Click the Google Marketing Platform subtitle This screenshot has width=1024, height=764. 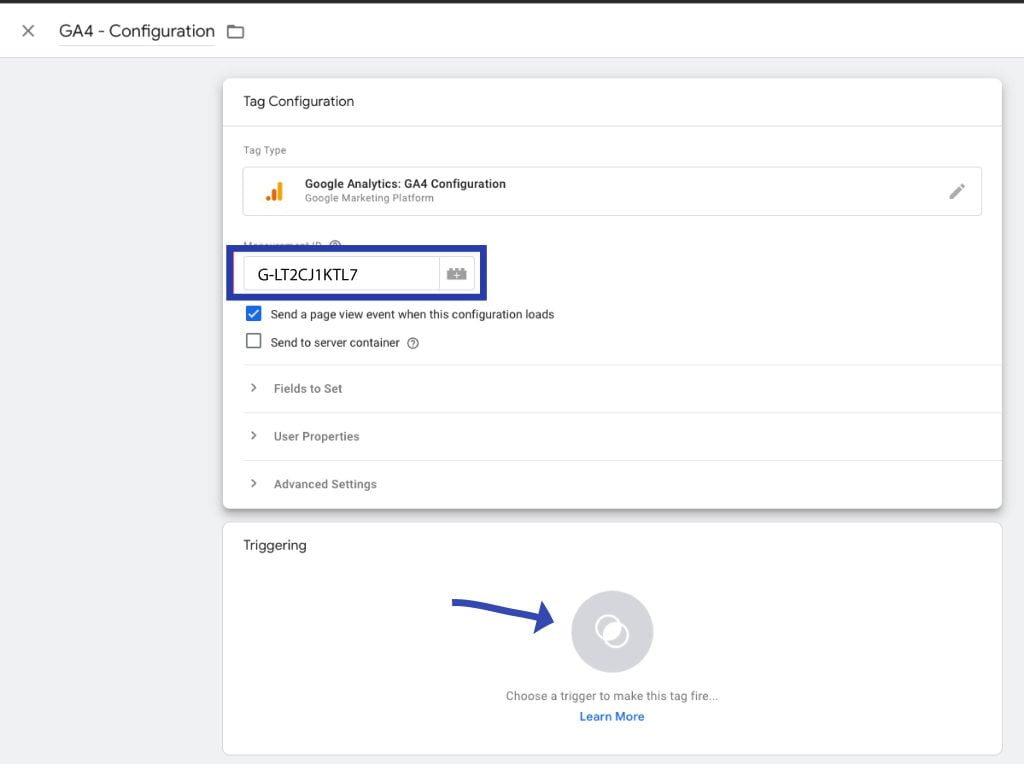tap(369, 198)
